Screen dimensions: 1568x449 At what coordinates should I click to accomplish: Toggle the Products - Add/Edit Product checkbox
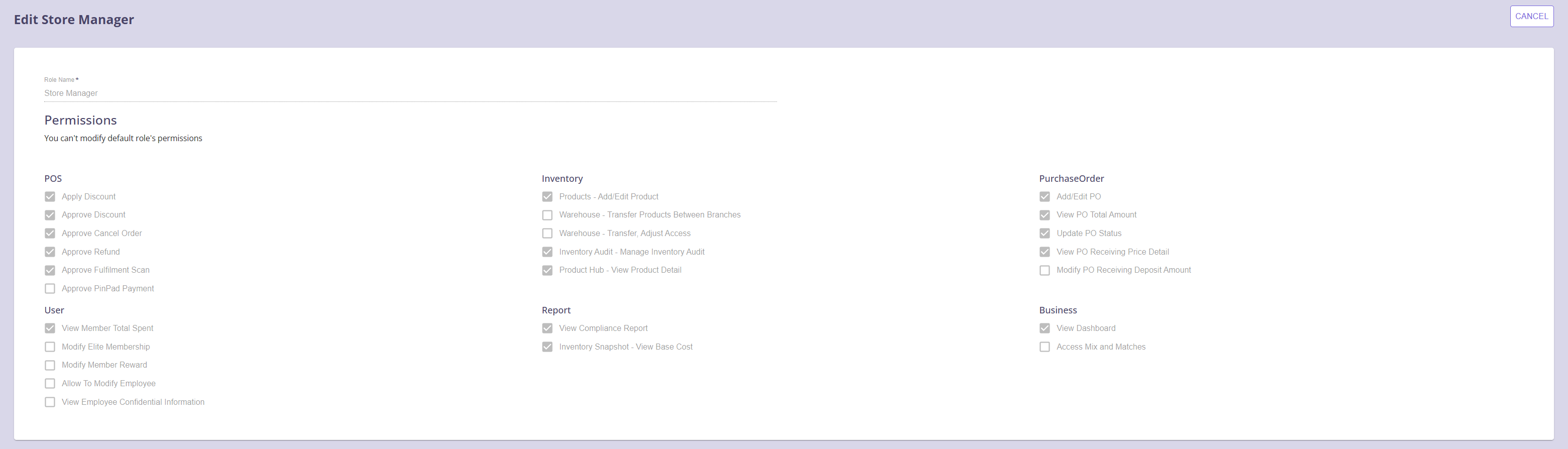(x=547, y=197)
